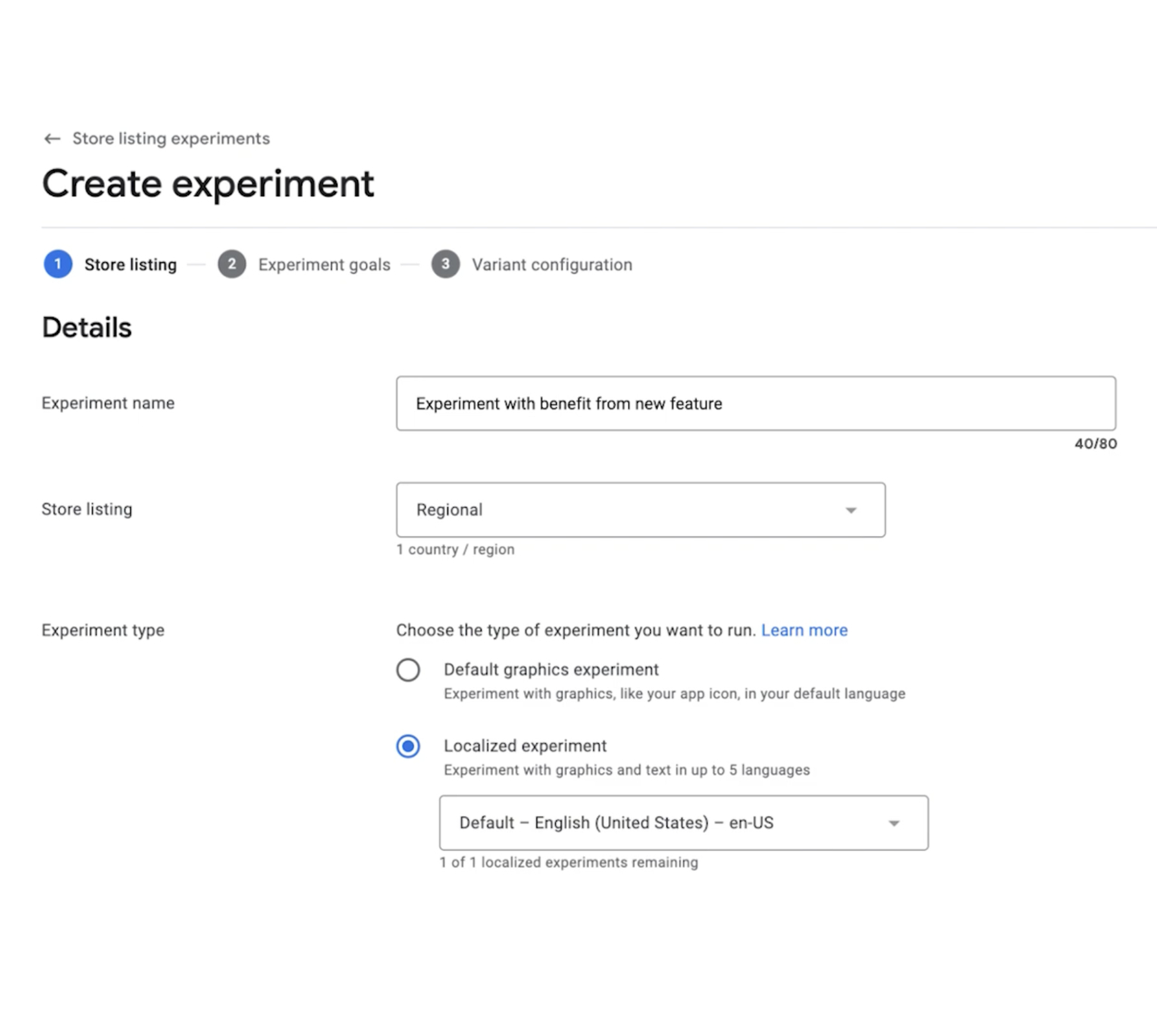Click the arrow on the Regional dropdown
This screenshot has width=1157, height=1036.
point(851,511)
